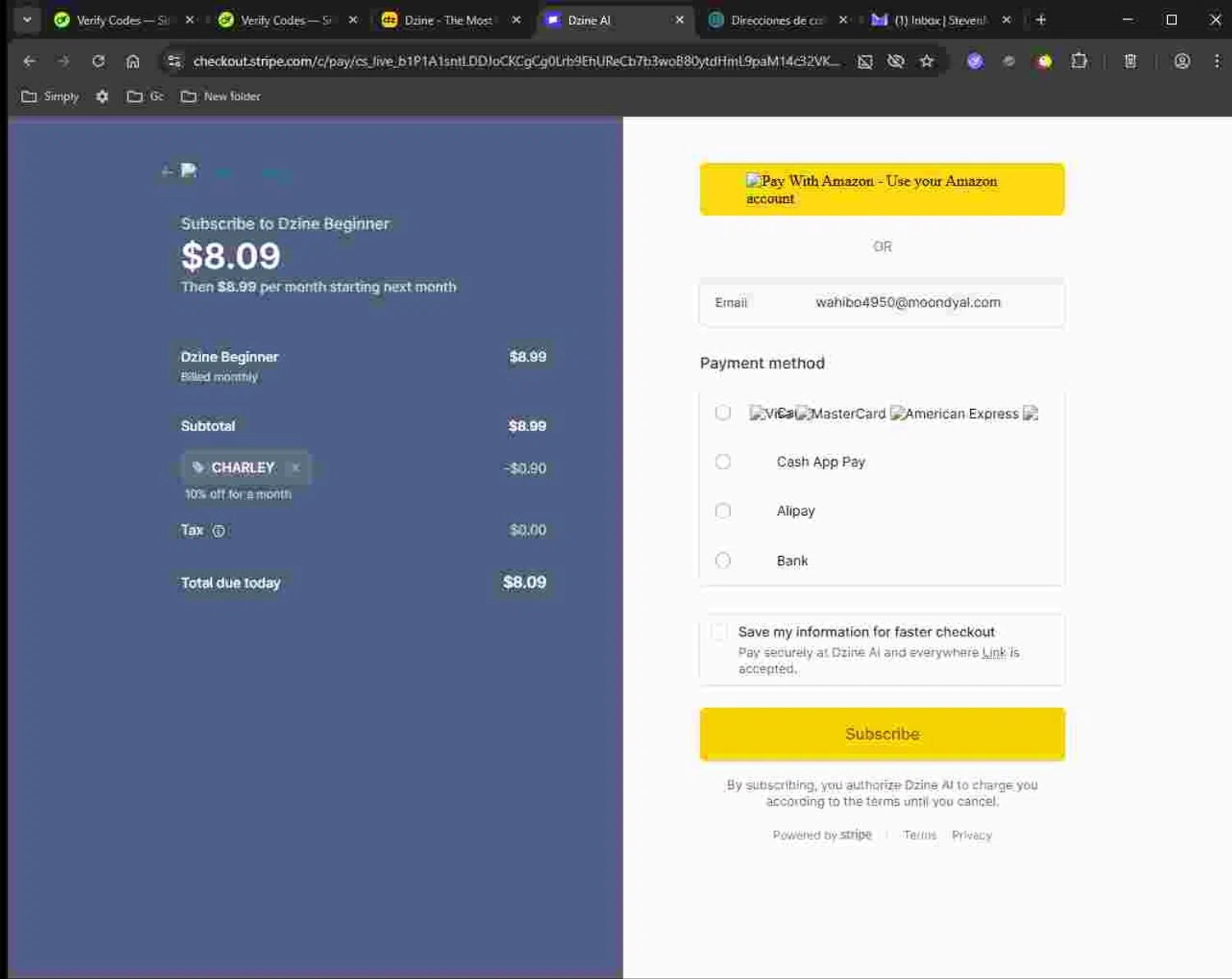Click the trash-can extension icon in toolbar

(x=1130, y=61)
